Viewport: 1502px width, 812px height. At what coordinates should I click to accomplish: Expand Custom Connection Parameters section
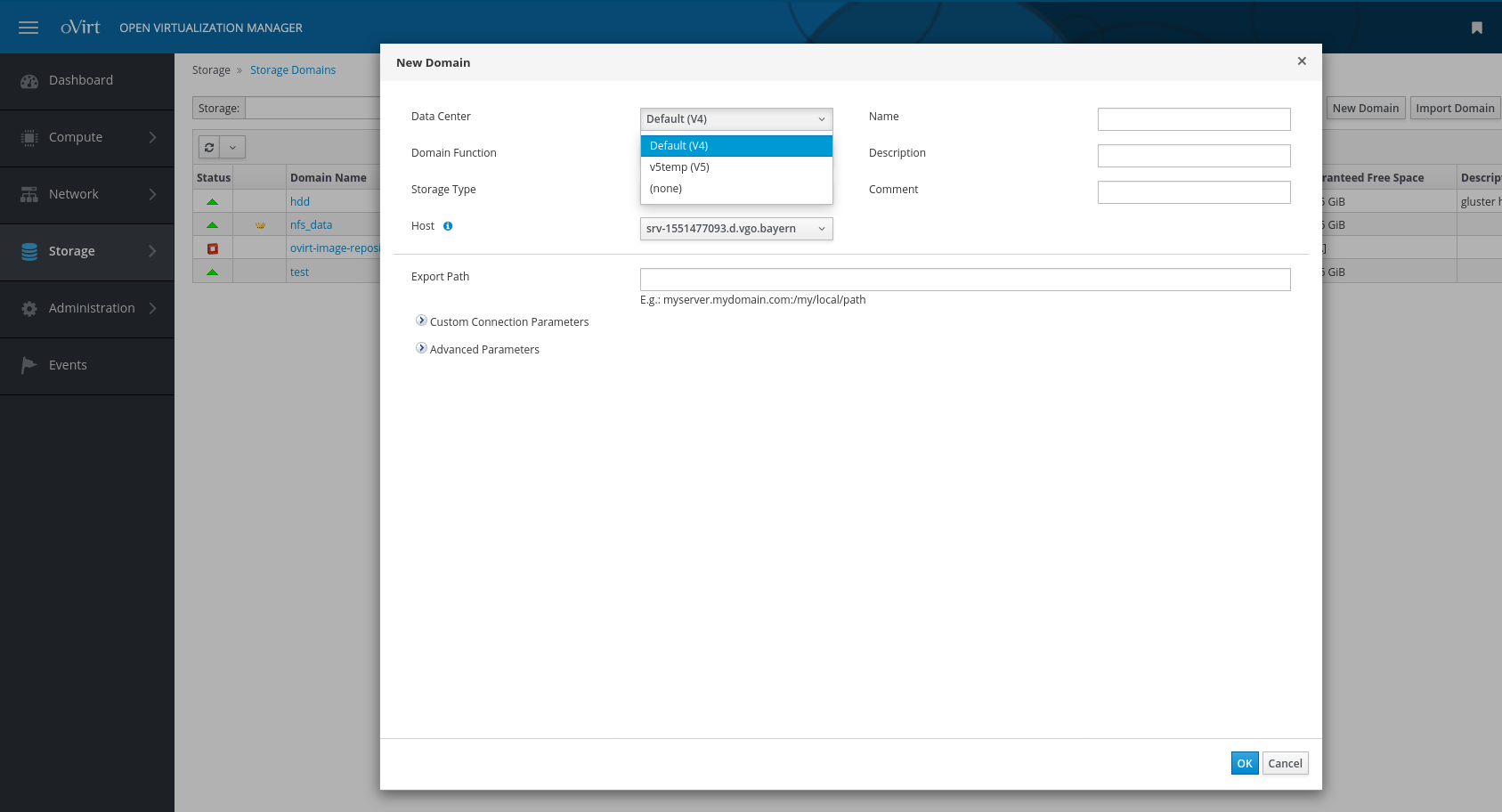(421, 321)
